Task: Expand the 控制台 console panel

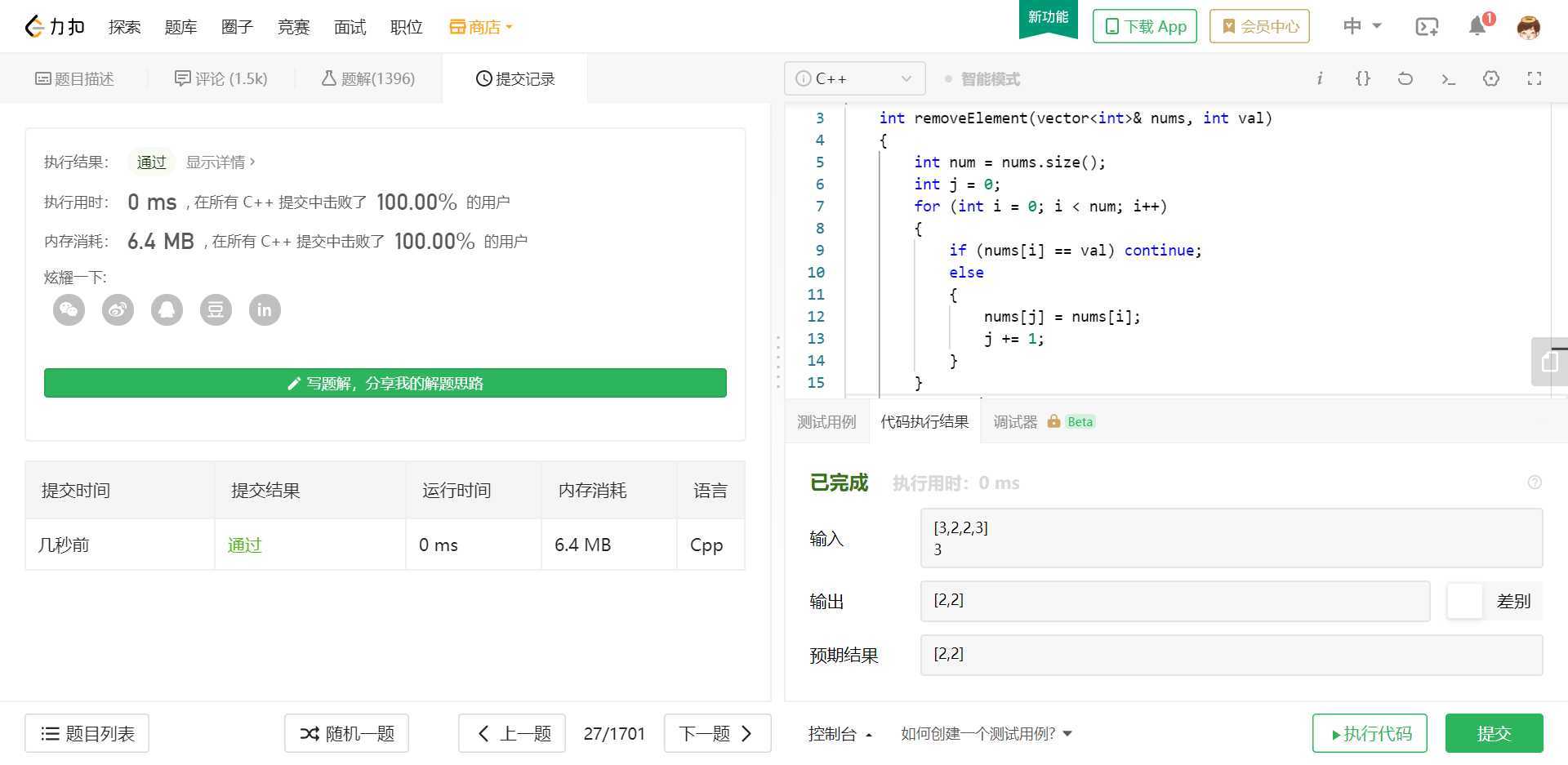Action: click(840, 734)
